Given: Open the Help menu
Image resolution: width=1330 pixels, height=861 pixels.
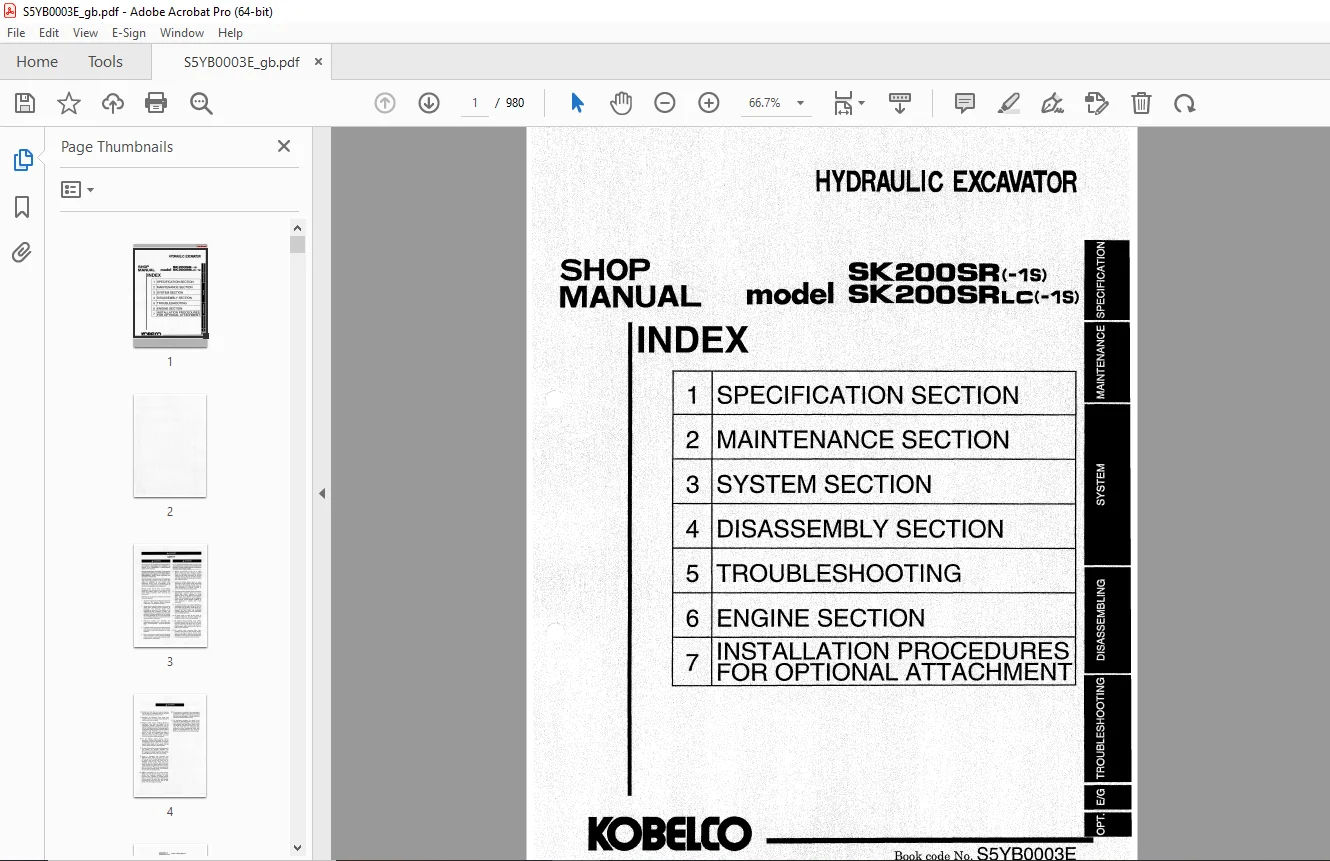Looking at the screenshot, I should [231, 33].
